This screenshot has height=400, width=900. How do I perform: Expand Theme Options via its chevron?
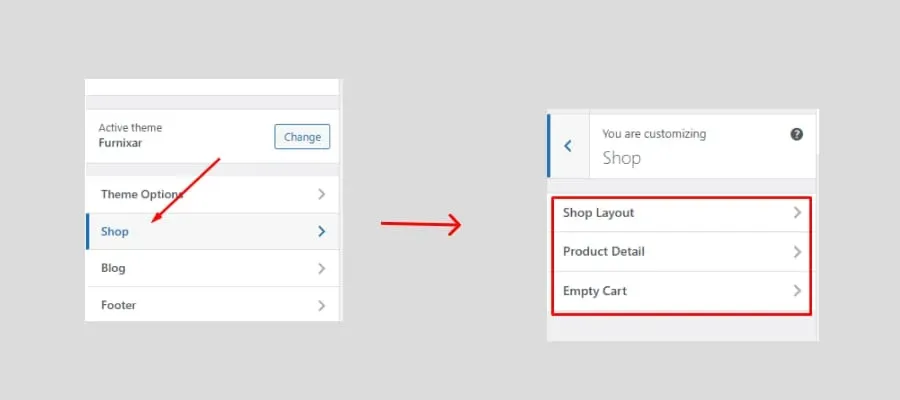(x=321, y=194)
